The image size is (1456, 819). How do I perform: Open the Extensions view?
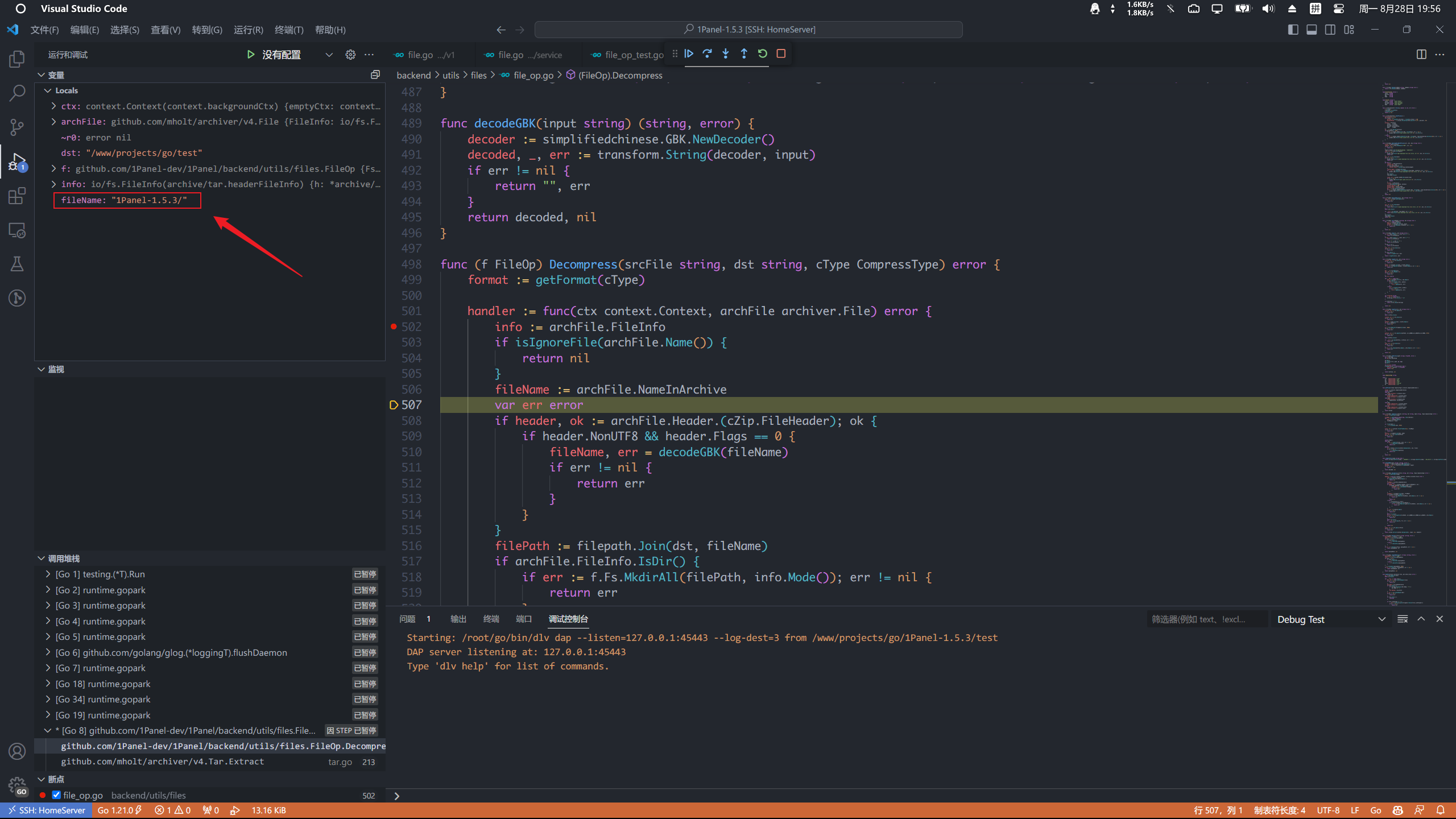click(x=16, y=196)
